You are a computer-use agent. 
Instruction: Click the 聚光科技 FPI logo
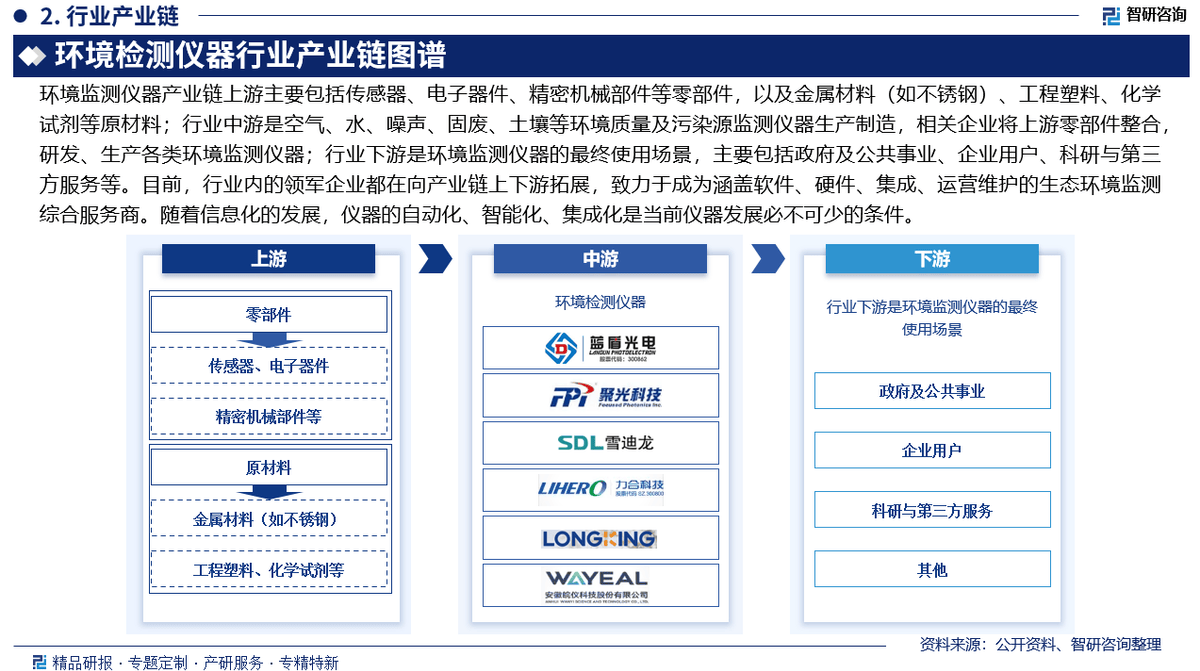(x=600, y=395)
